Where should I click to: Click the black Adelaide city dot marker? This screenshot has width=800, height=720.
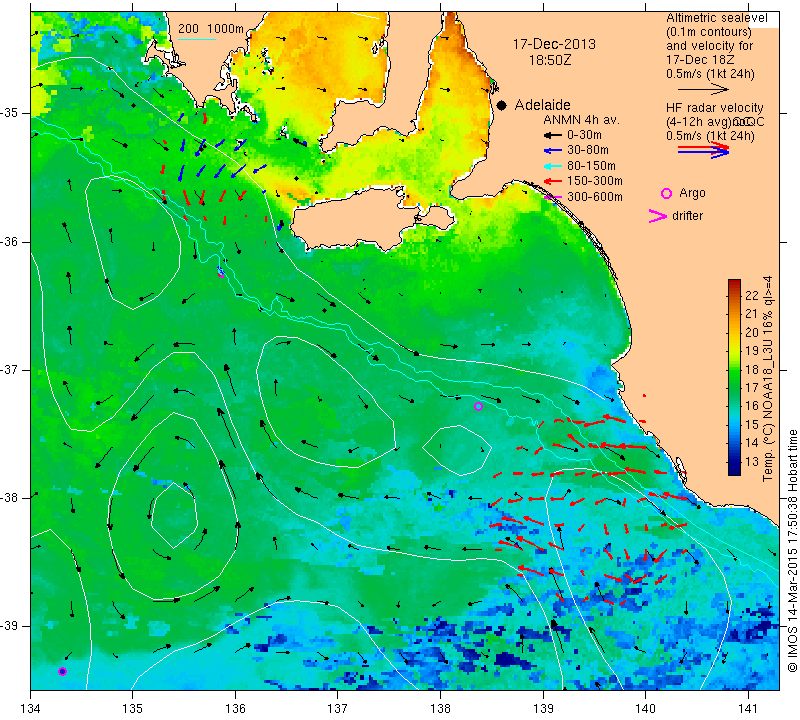[502, 105]
